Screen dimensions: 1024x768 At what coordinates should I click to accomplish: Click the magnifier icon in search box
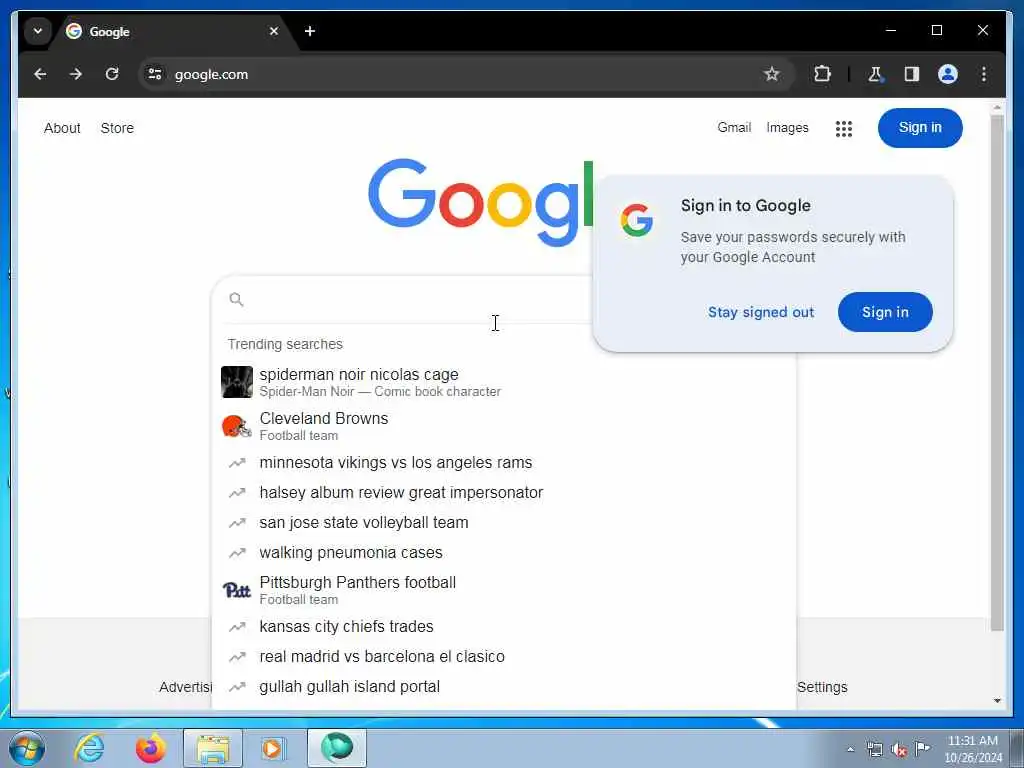[236, 300]
